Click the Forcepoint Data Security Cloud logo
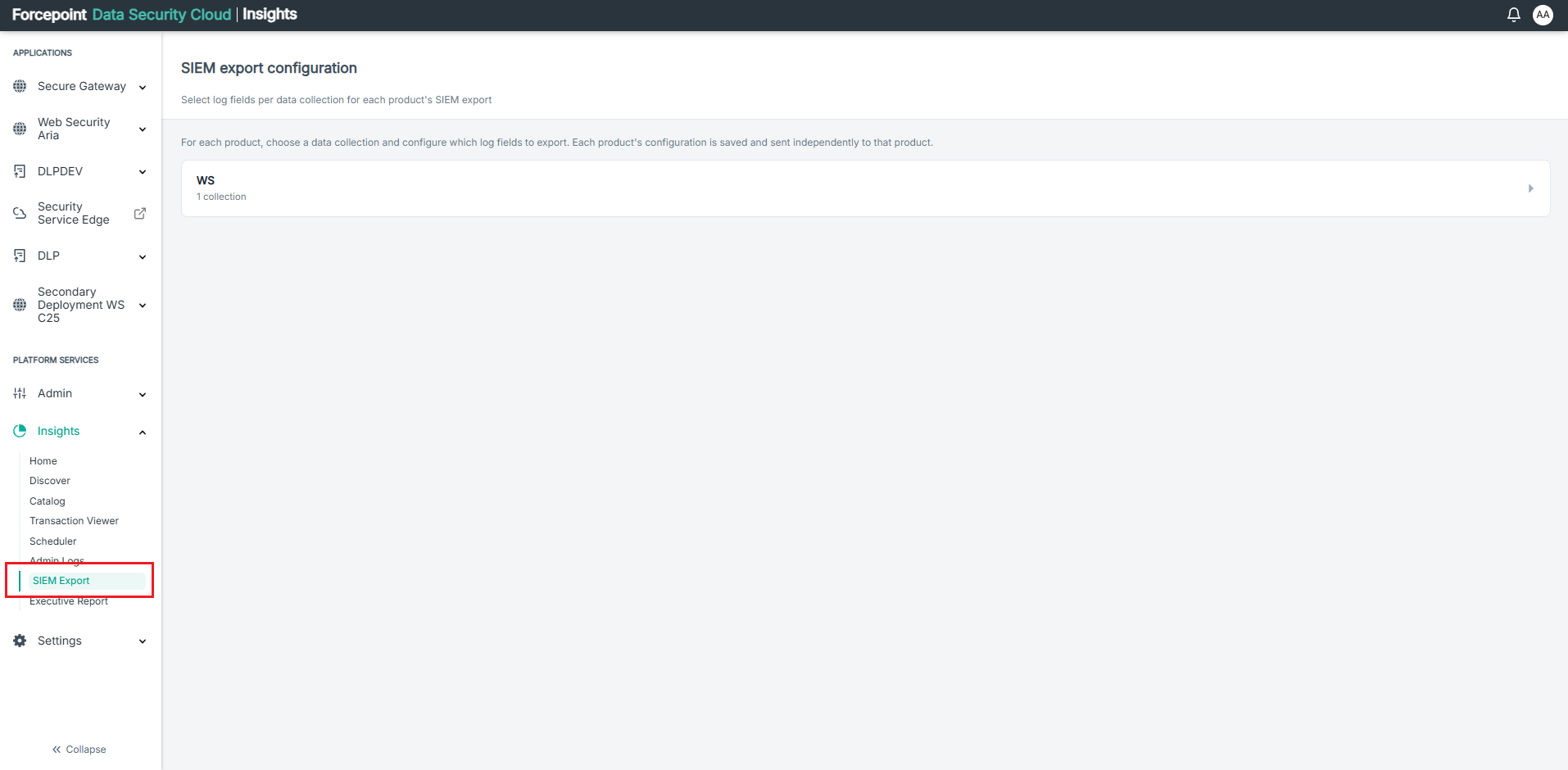The width and height of the screenshot is (1568, 770). (x=121, y=15)
